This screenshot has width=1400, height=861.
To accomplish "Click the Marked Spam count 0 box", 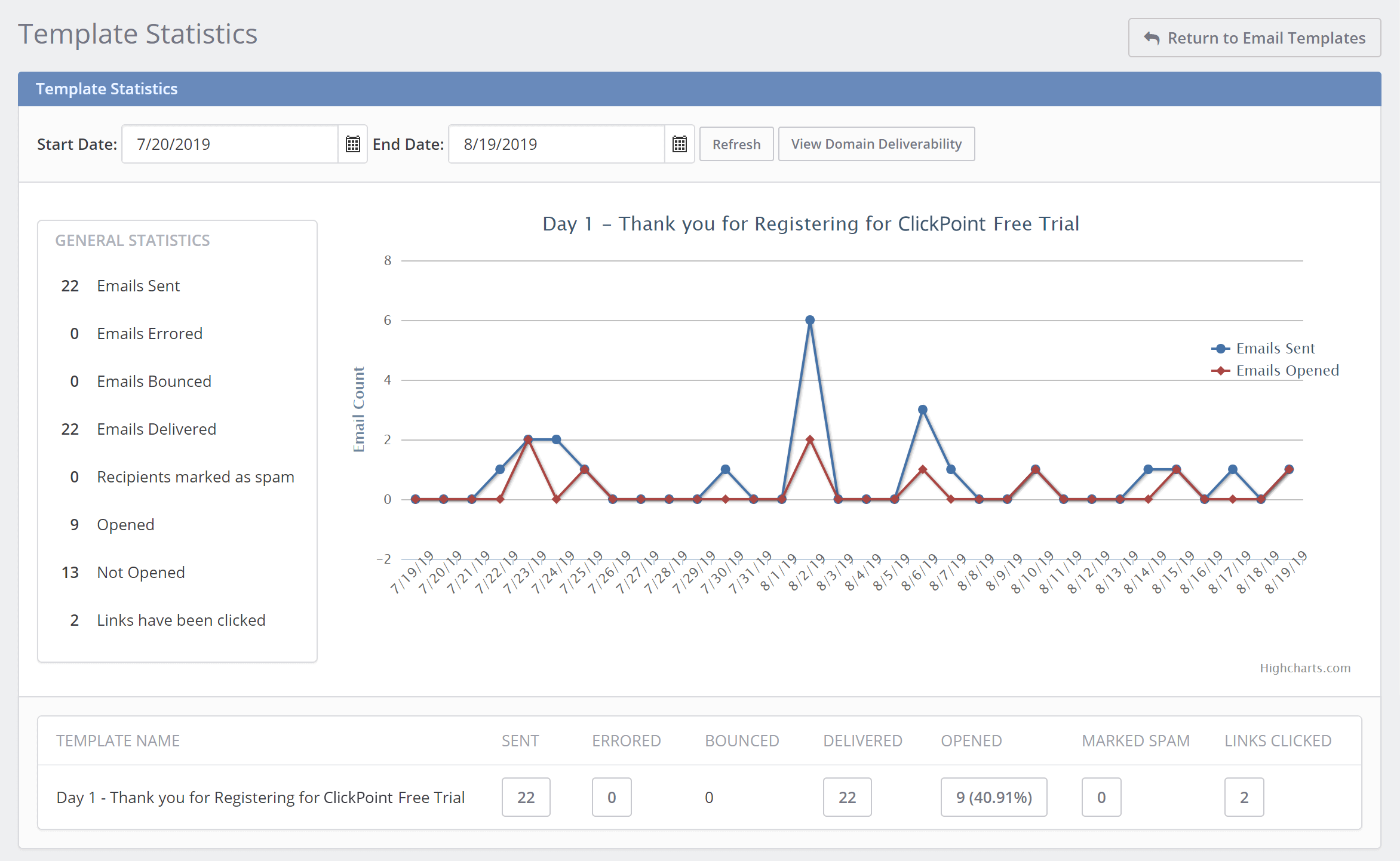I will click(x=1101, y=797).
